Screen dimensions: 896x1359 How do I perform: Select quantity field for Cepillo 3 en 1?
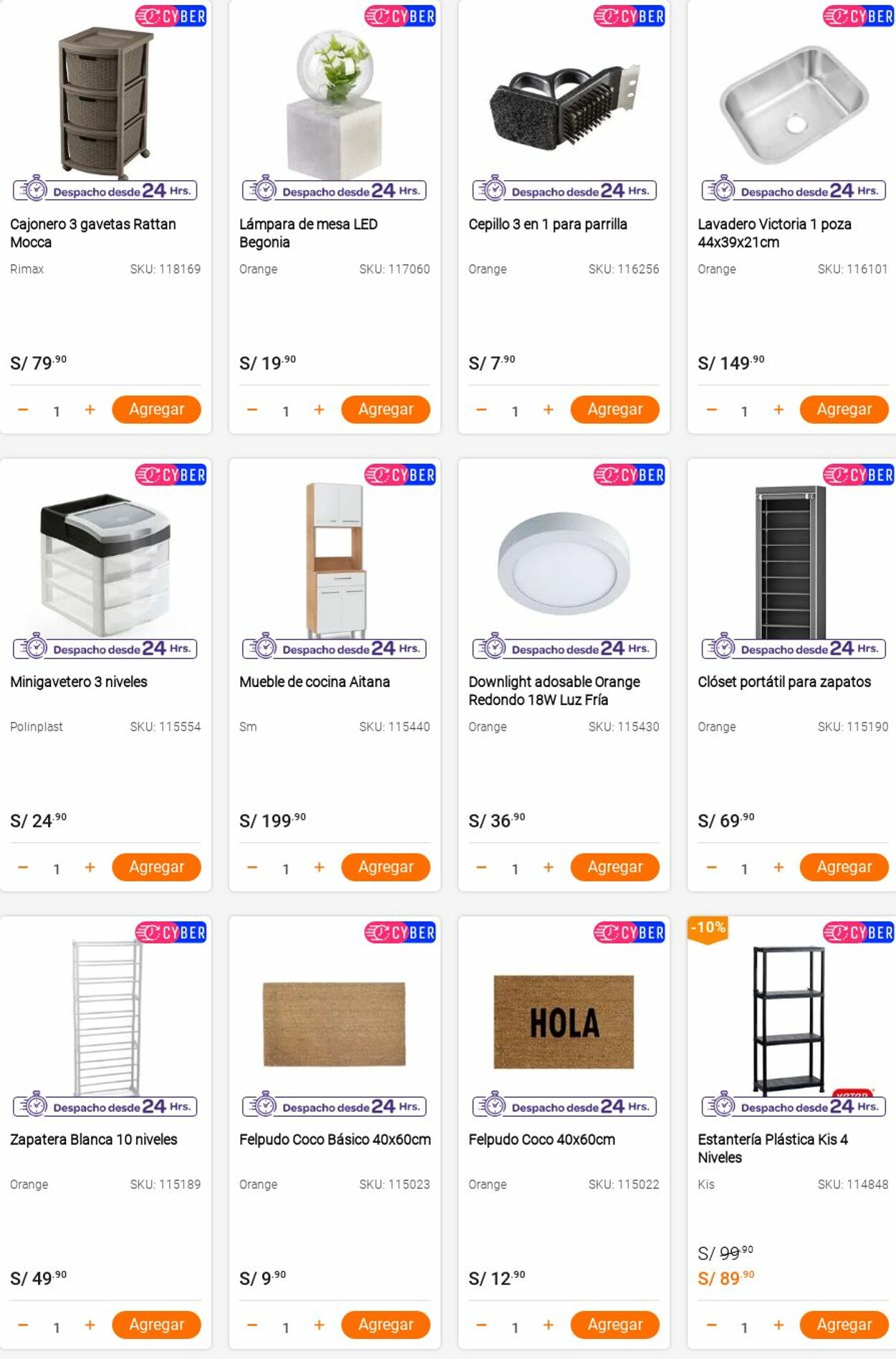515,411
